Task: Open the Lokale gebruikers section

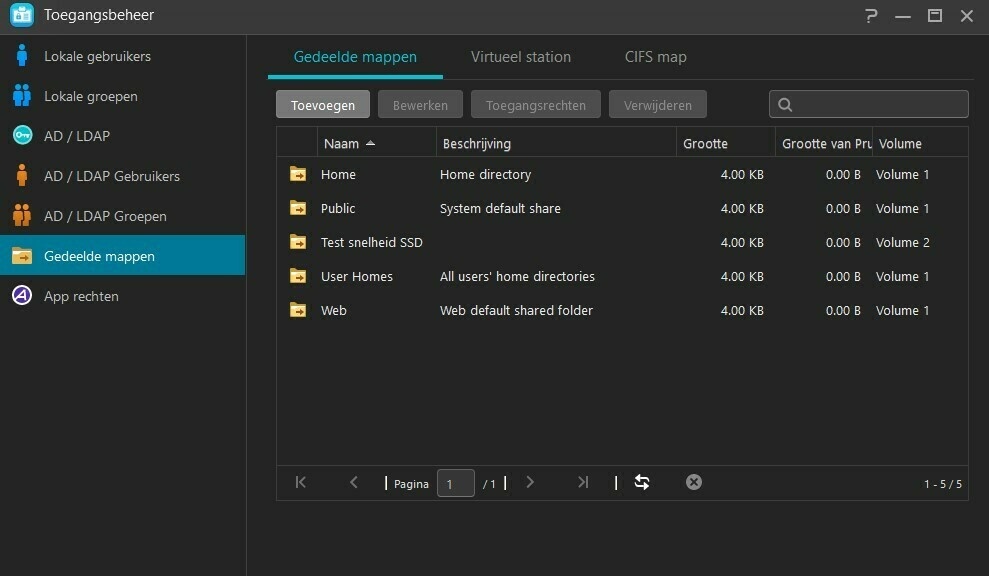Action: 122,56
